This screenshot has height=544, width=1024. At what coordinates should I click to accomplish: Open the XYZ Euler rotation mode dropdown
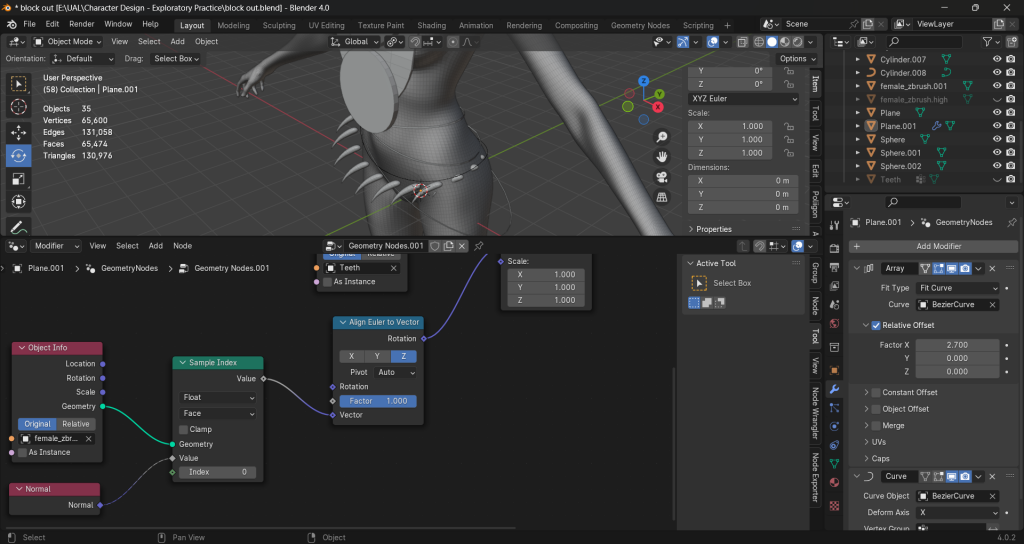click(x=743, y=99)
